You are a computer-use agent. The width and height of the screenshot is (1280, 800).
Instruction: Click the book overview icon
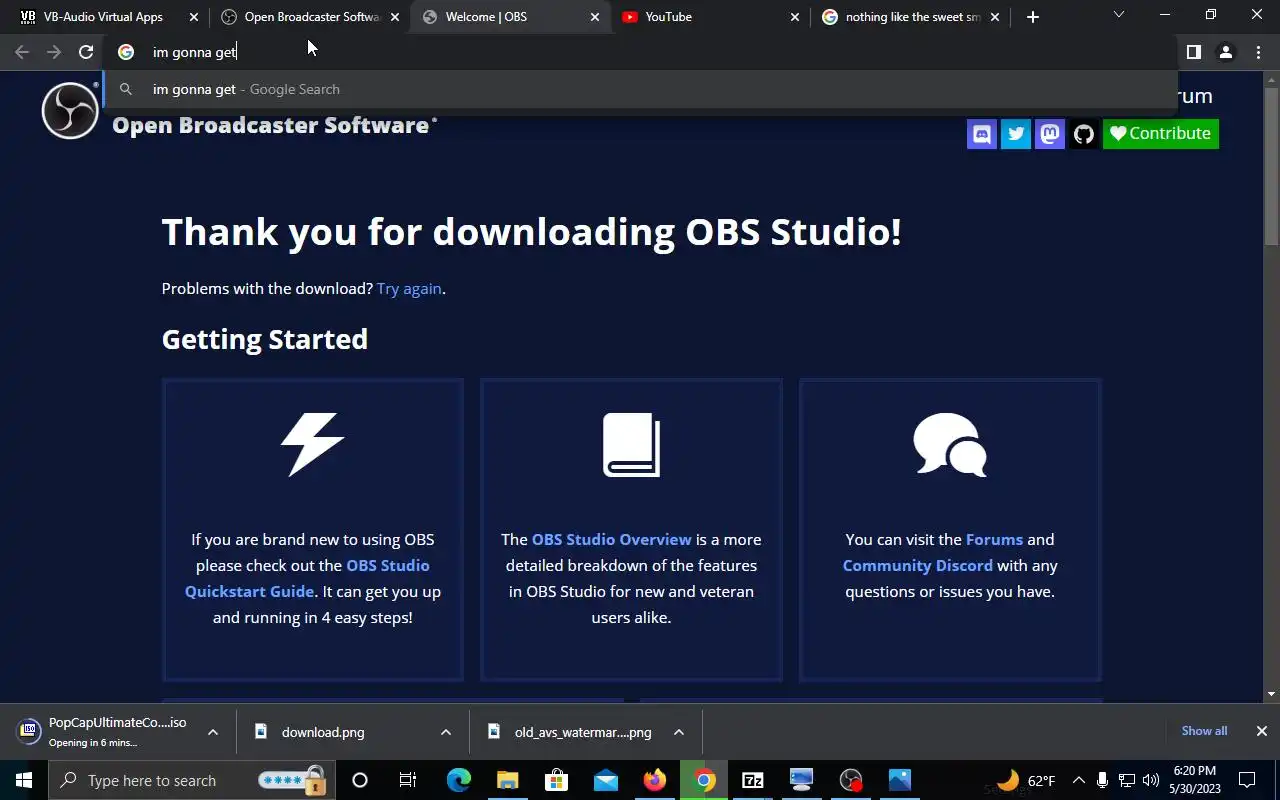(631, 444)
